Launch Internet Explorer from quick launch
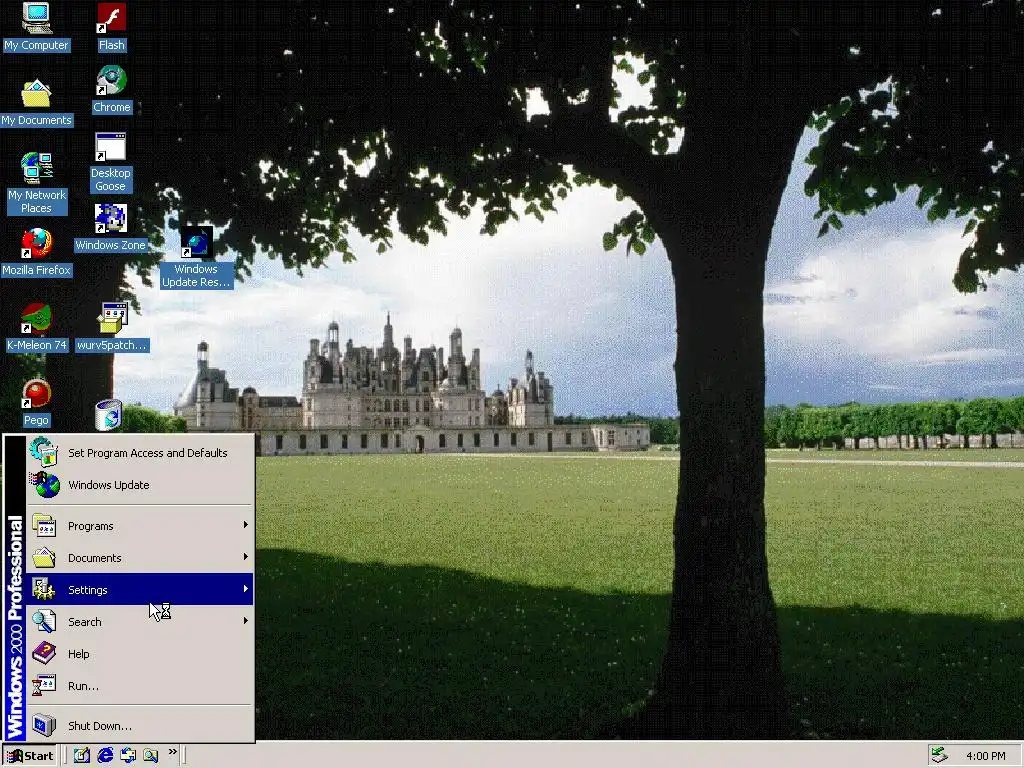1024x768 pixels. tap(105, 755)
